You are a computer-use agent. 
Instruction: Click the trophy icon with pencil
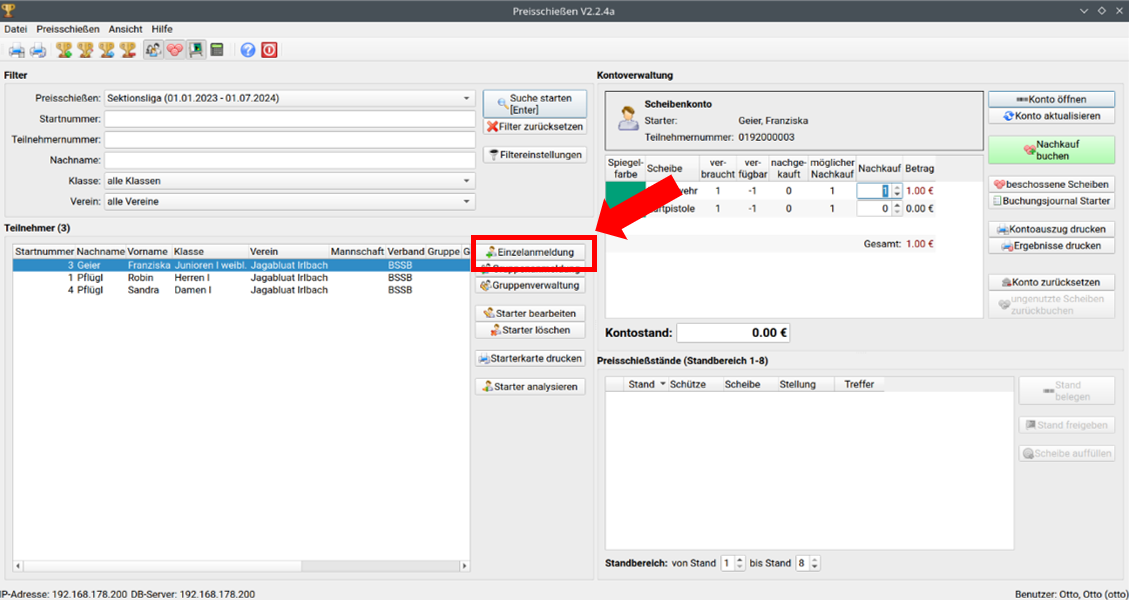(85, 50)
